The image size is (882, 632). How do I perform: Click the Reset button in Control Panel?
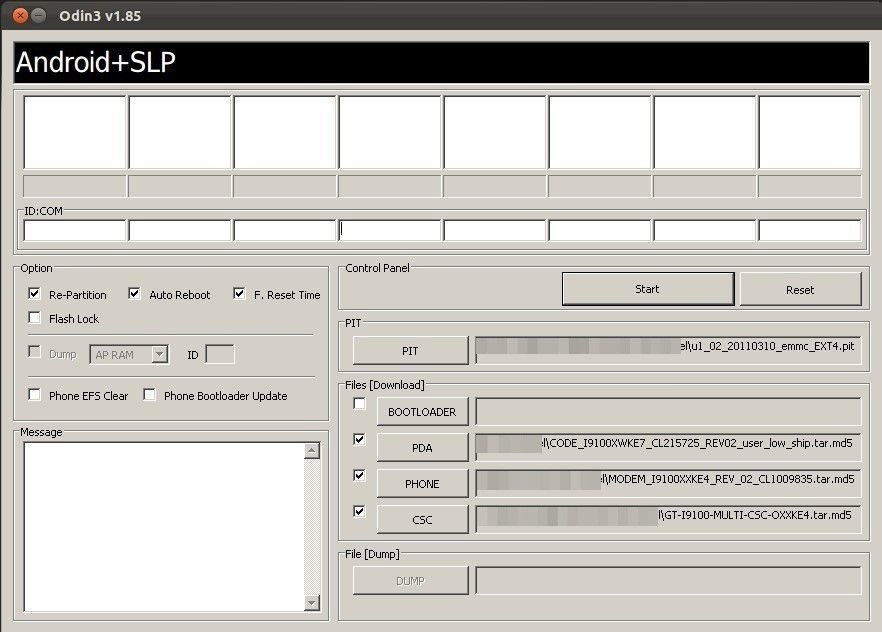pyautogui.click(x=800, y=290)
